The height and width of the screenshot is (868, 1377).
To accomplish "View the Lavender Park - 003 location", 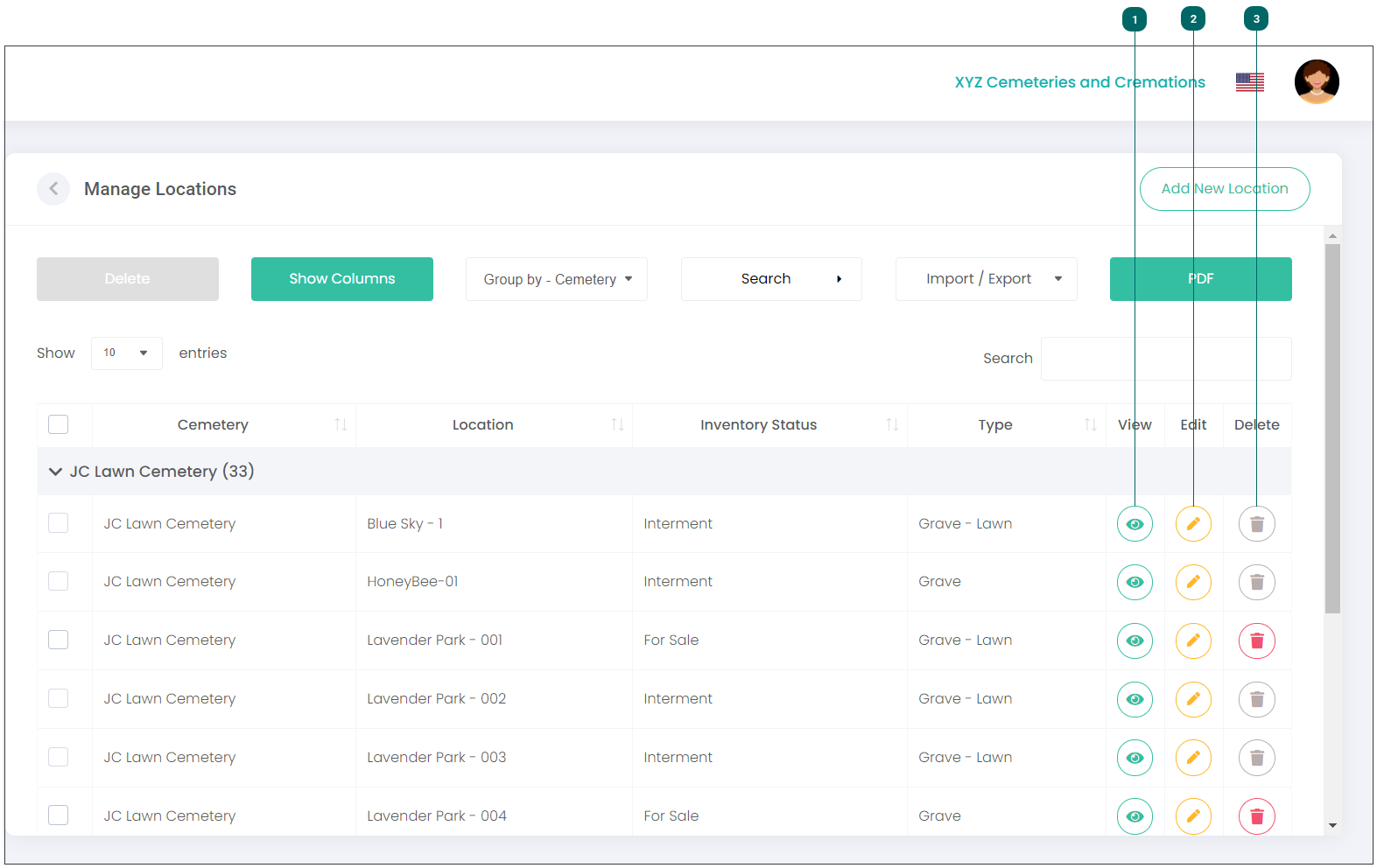I will [x=1135, y=758].
